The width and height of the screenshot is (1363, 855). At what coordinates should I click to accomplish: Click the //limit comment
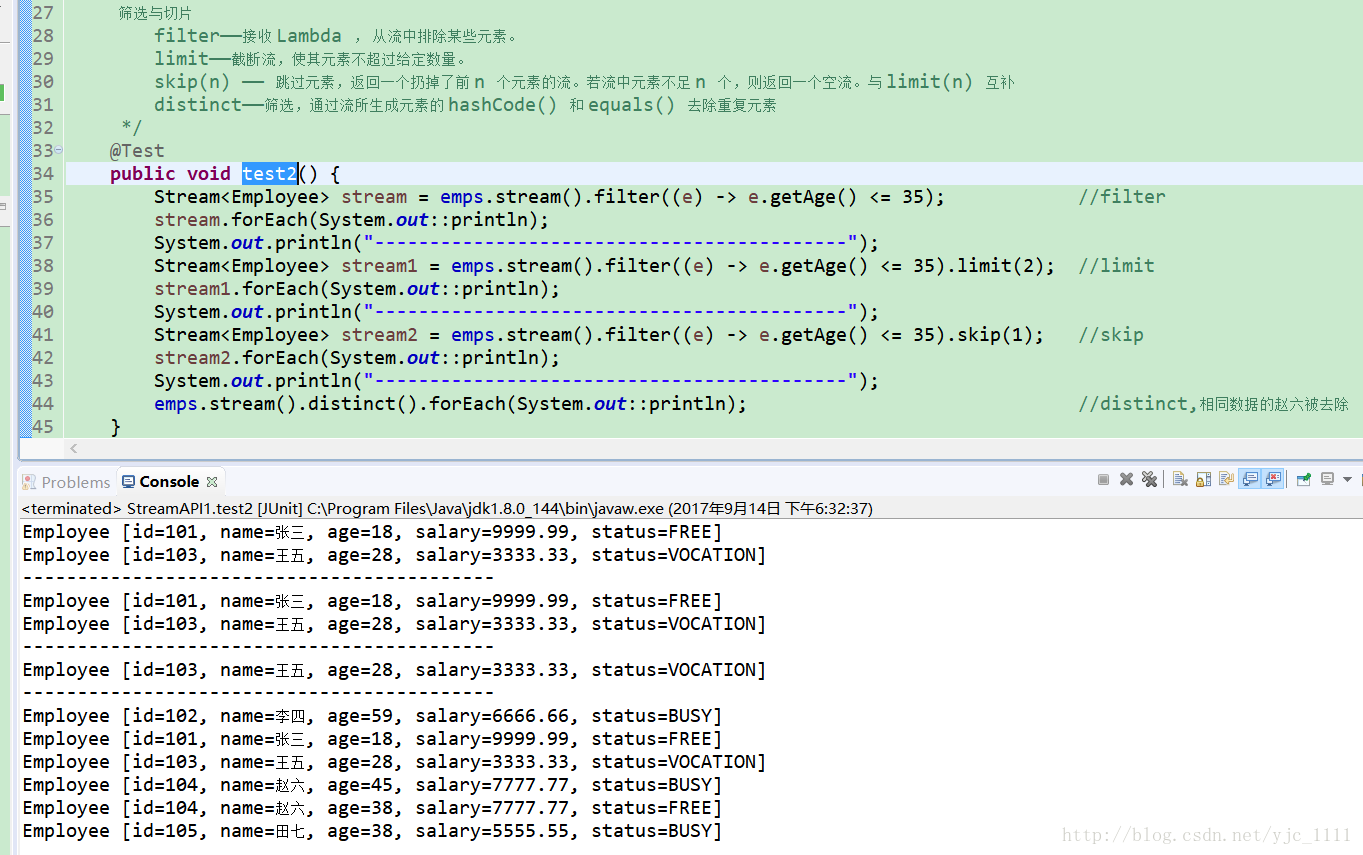click(1116, 266)
